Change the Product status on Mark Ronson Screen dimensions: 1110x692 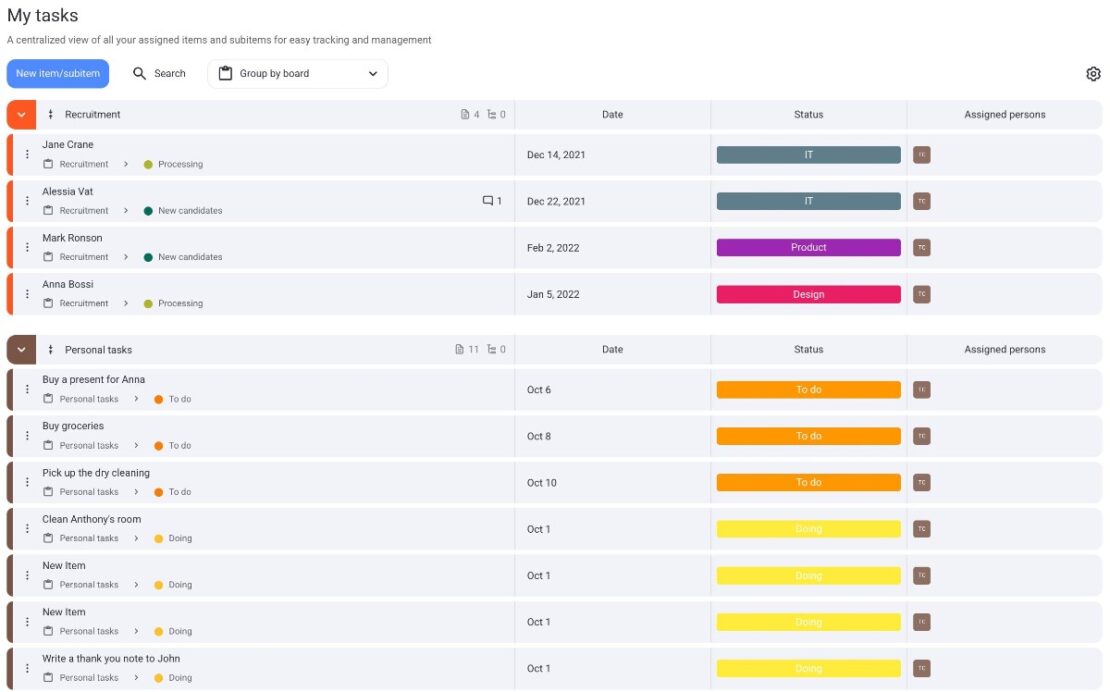pyautogui.click(x=808, y=247)
